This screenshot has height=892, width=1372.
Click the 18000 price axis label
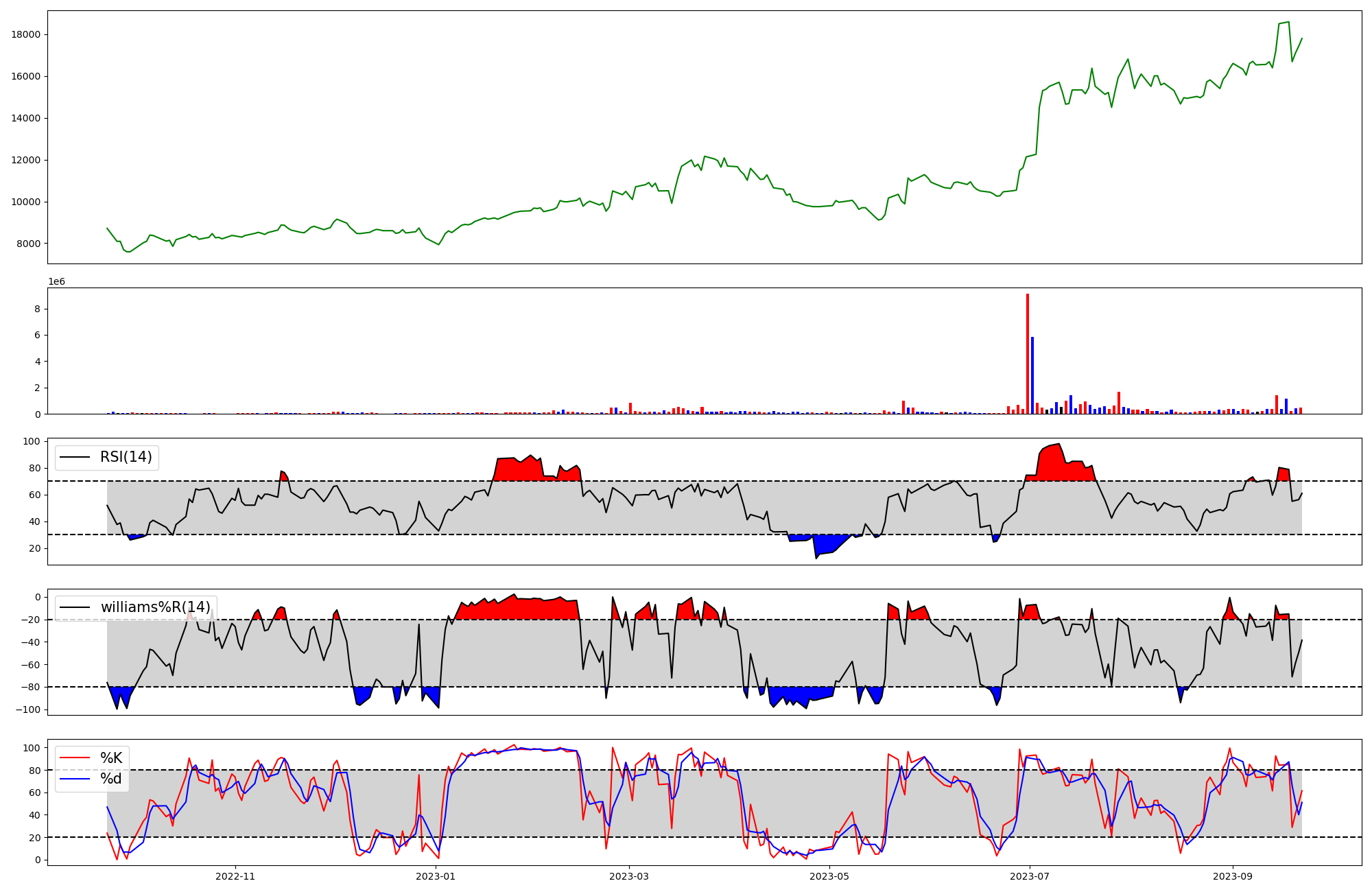[26, 35]
